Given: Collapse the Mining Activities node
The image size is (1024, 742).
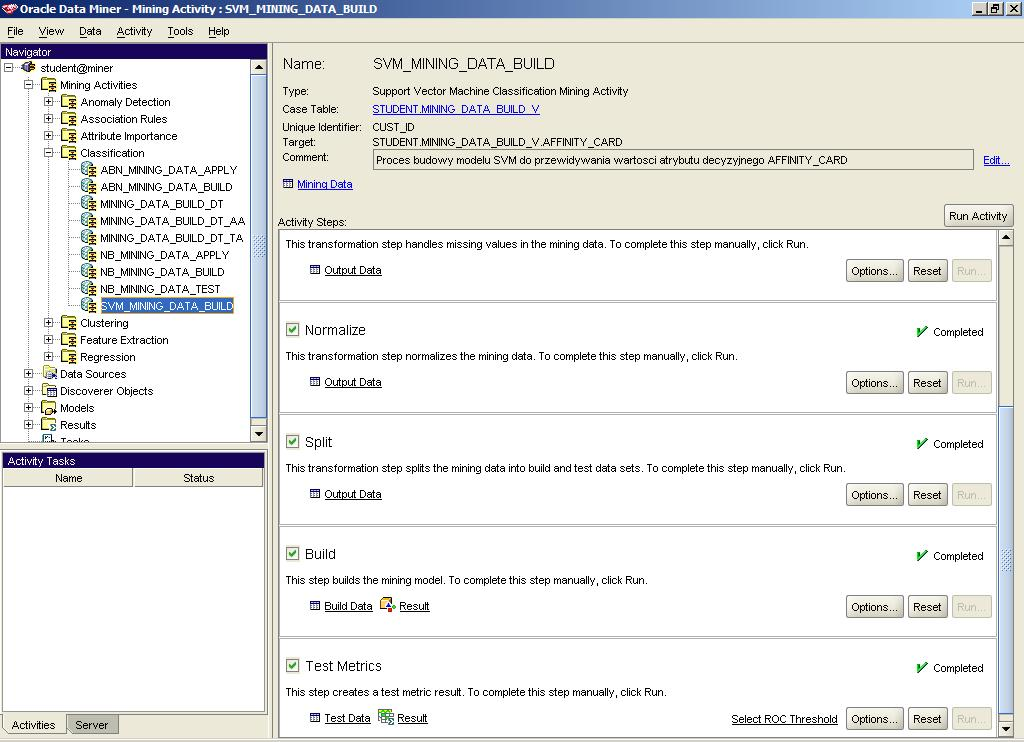Looking at the screenshot, I should click(x=29, y=84).
